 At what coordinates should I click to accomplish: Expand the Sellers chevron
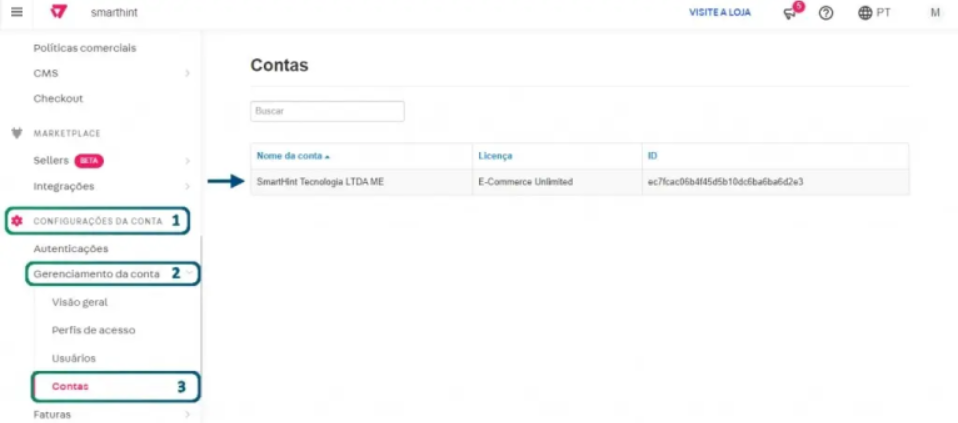pyautogui.click(x=188, y=161)
